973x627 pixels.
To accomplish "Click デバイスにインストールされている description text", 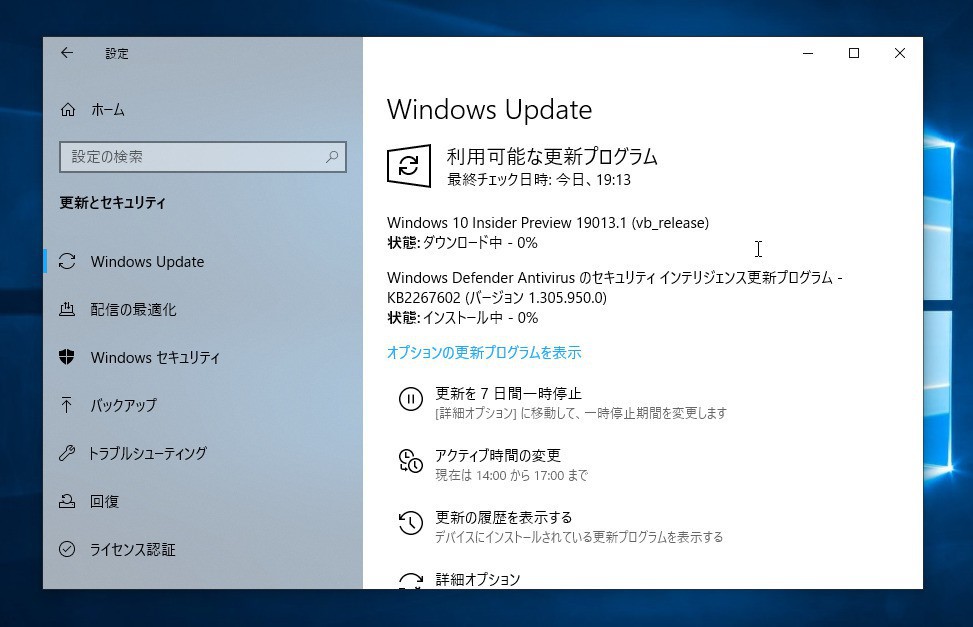I will [579, 537].
